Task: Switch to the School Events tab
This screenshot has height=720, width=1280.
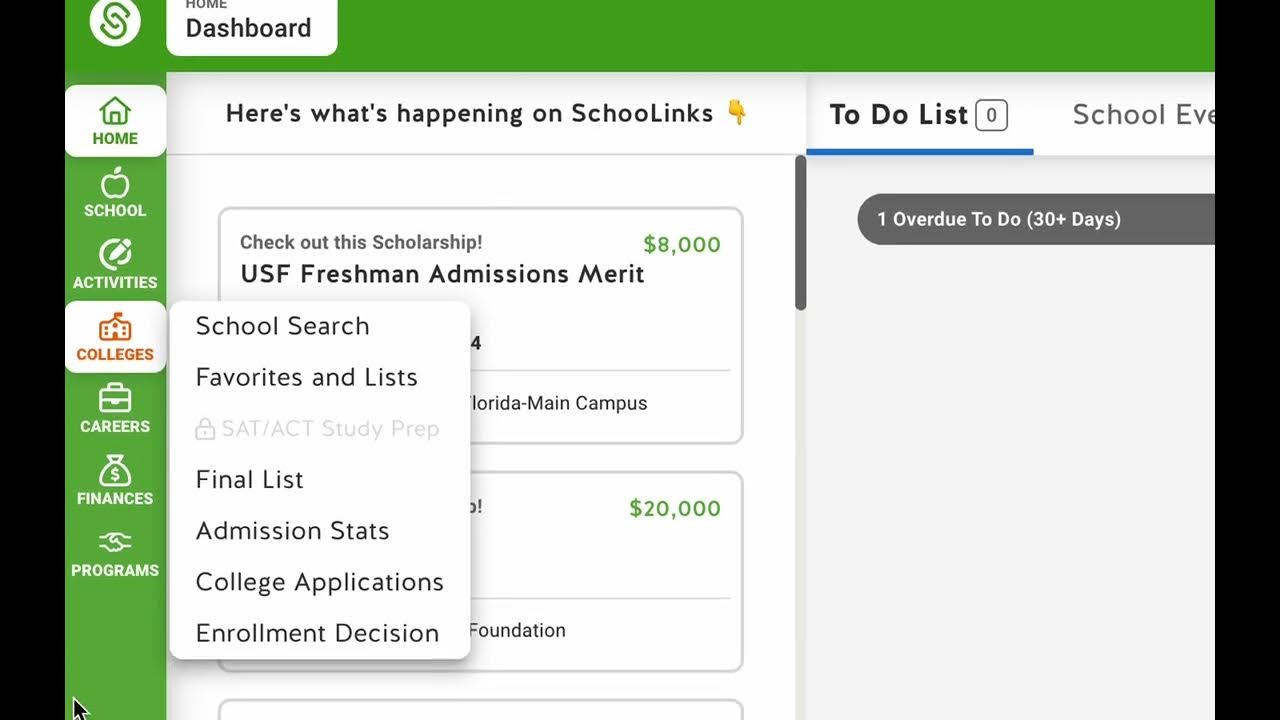Action: click(1142, 115)
